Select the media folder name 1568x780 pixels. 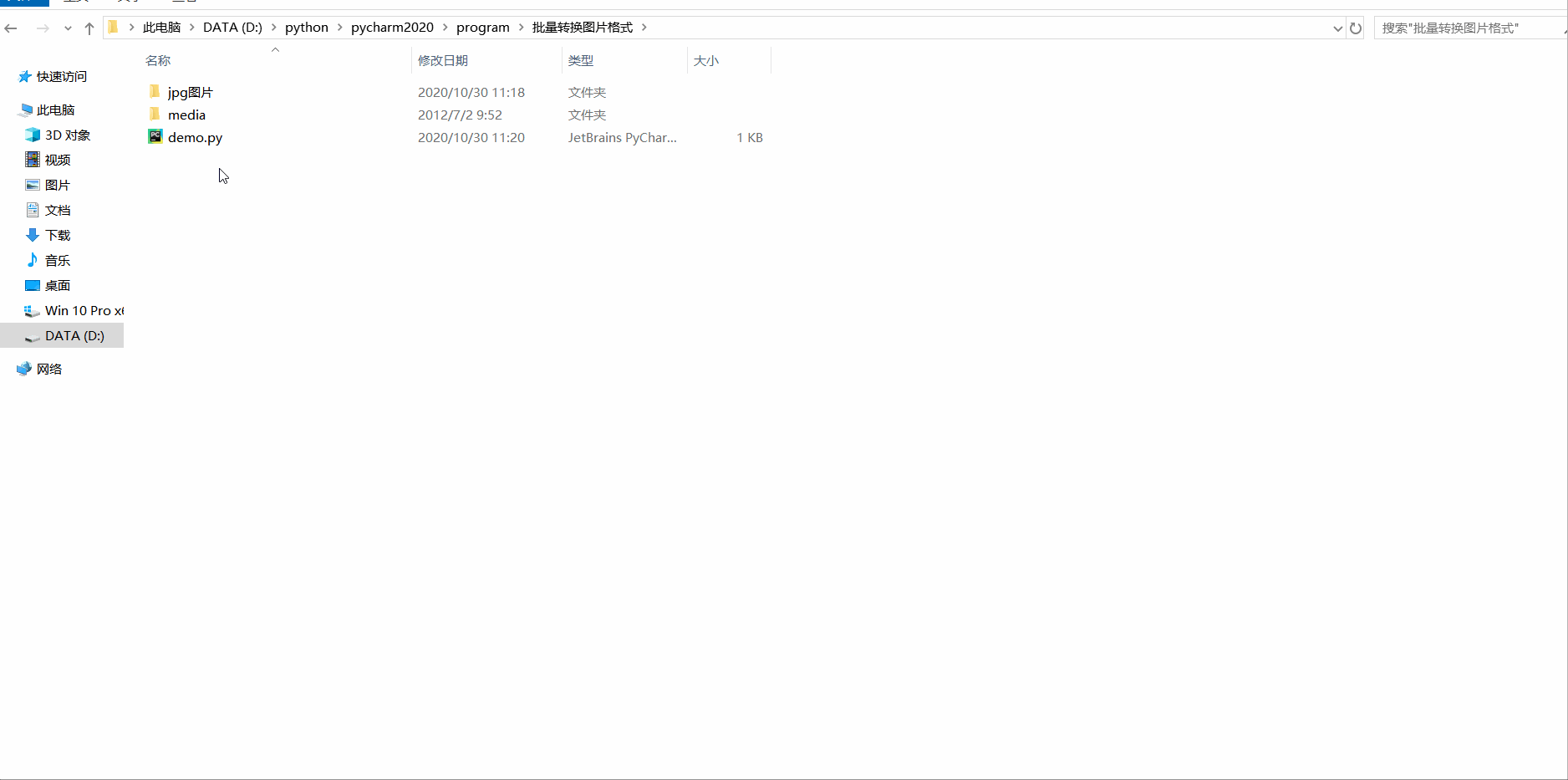(186, 115)
